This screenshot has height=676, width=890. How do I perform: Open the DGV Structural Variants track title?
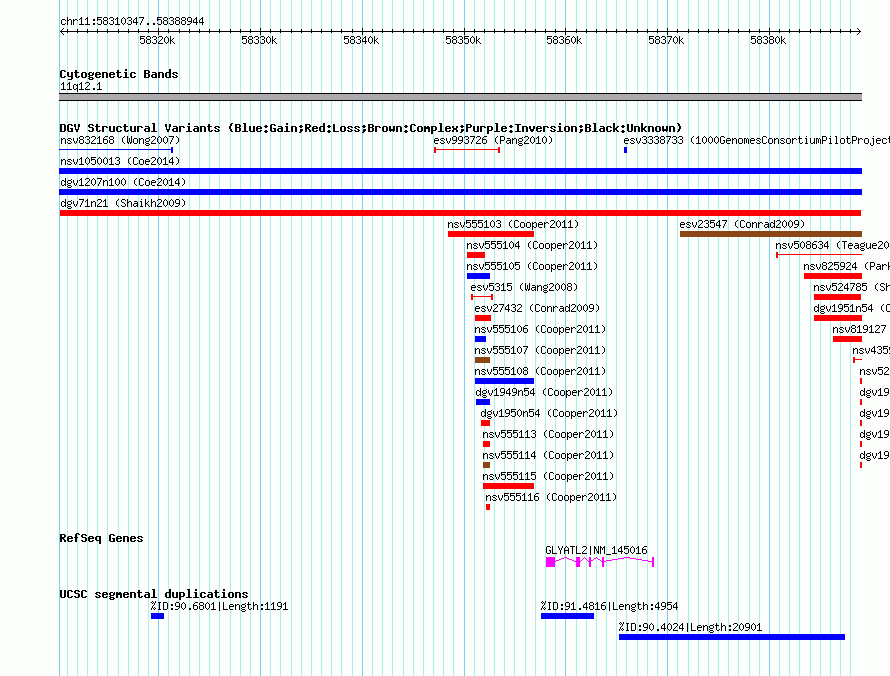[x=370, y=128]
